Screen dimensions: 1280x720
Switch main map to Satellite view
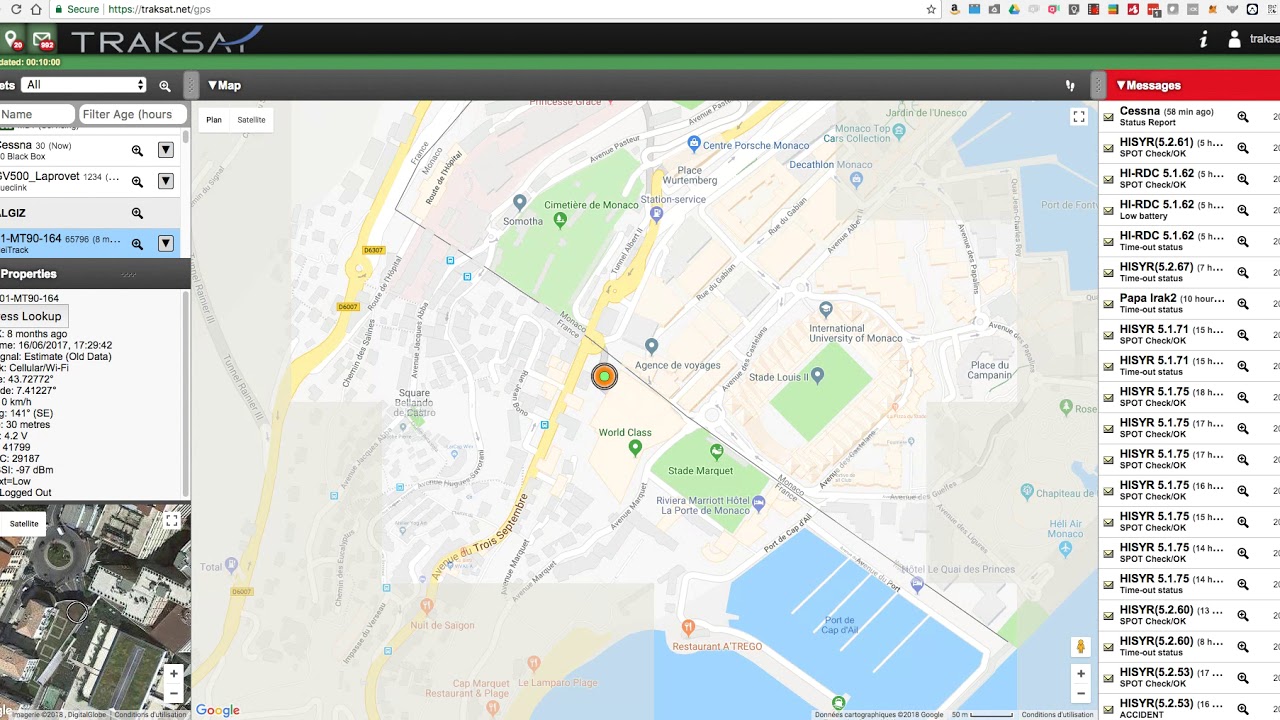[x=251, y=120]
